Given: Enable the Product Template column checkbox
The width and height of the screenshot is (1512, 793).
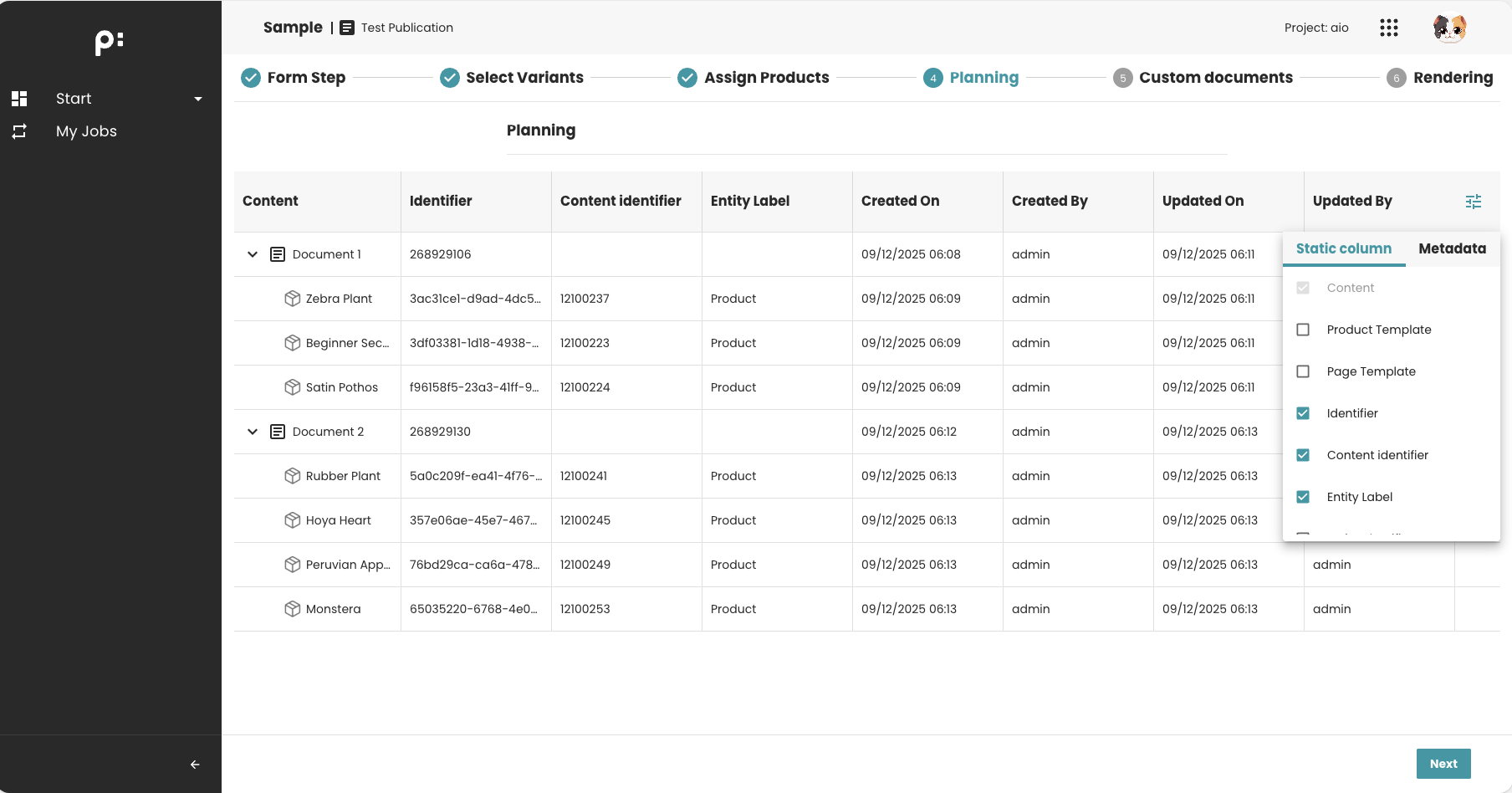Looking at the screenshot, I should pyautogui.click(x=1303, y=330).
